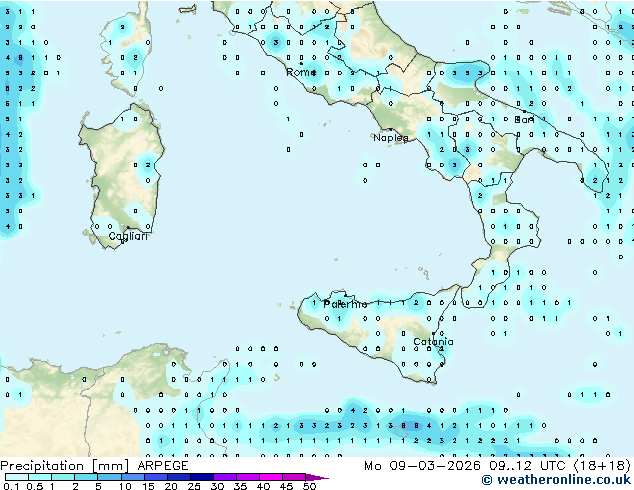Image resolution: width=634 pixels, height=490 pixels.
Task: Select the 45–50 mm legend swatch
Action: pos(294,477)
